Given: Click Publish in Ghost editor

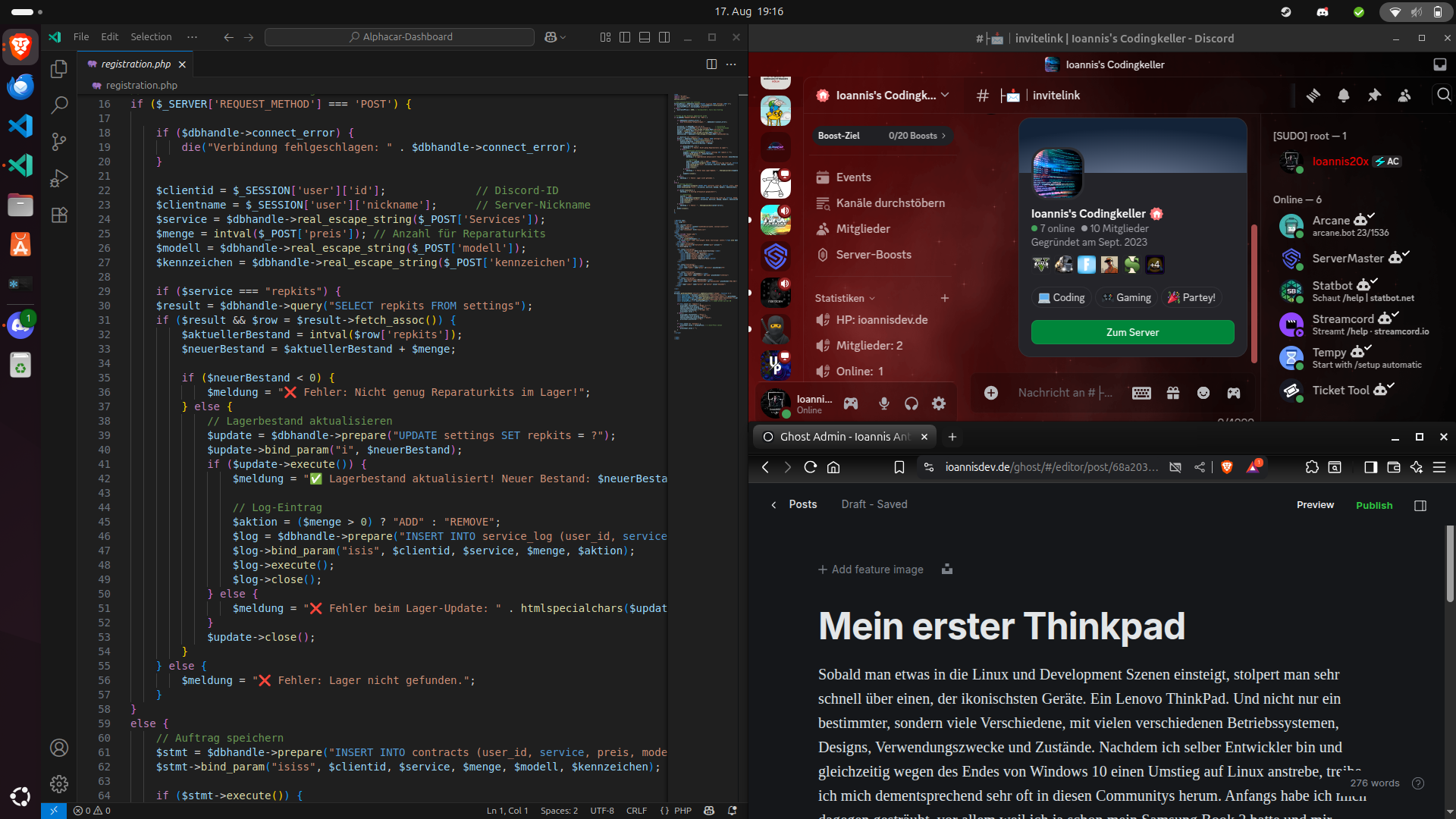Looking at the screenshot, I should [1374, 505].
